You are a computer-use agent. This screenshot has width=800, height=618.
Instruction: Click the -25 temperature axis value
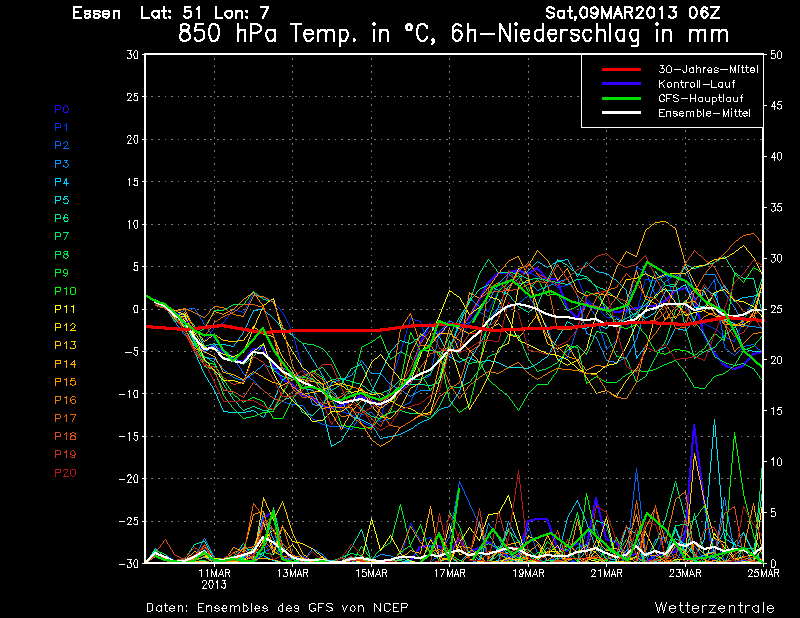click(129, 522)
